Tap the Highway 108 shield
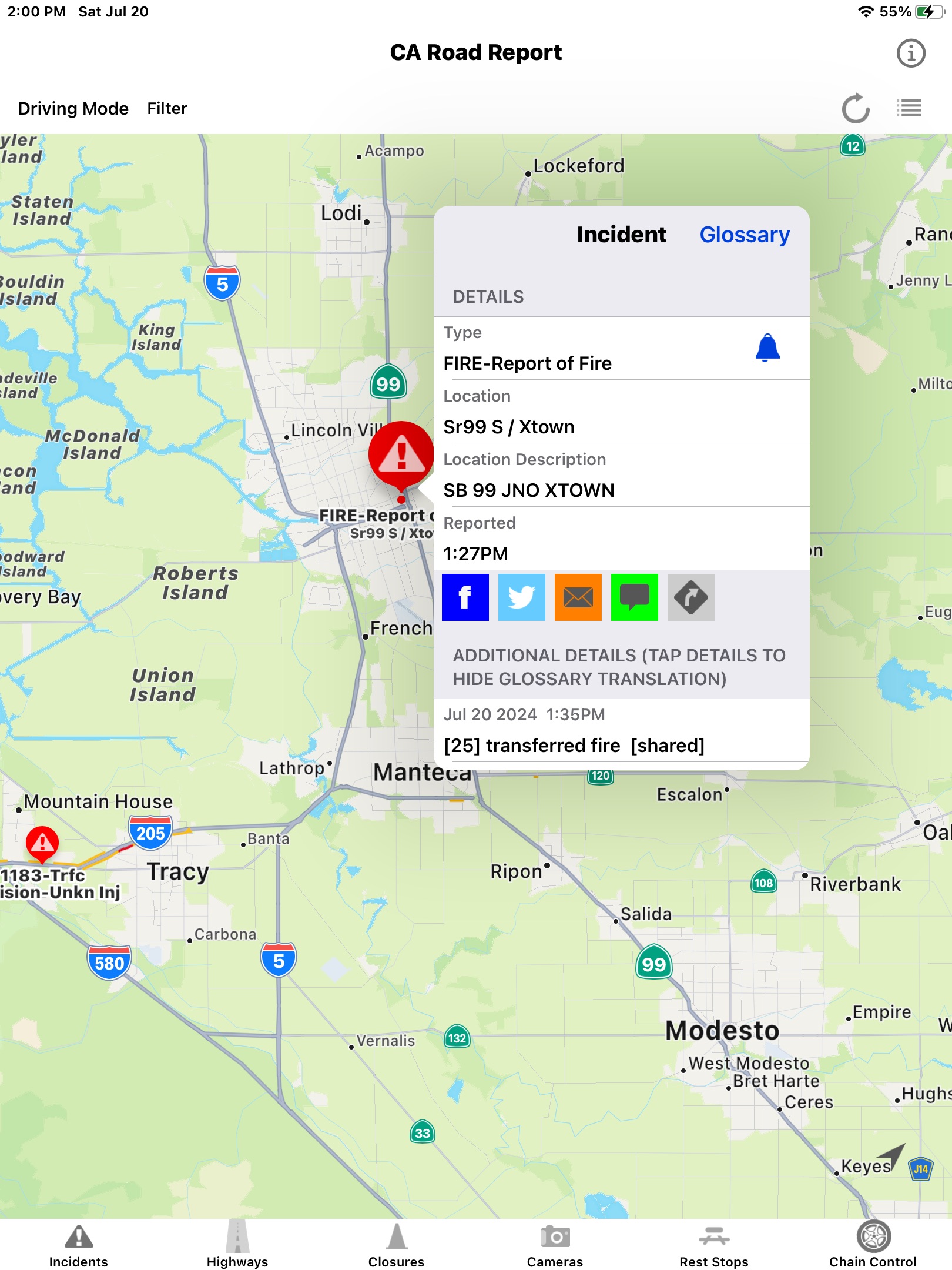Image resolution: width=952 pixels, height=1270 pixels. [x=763, y=883]
